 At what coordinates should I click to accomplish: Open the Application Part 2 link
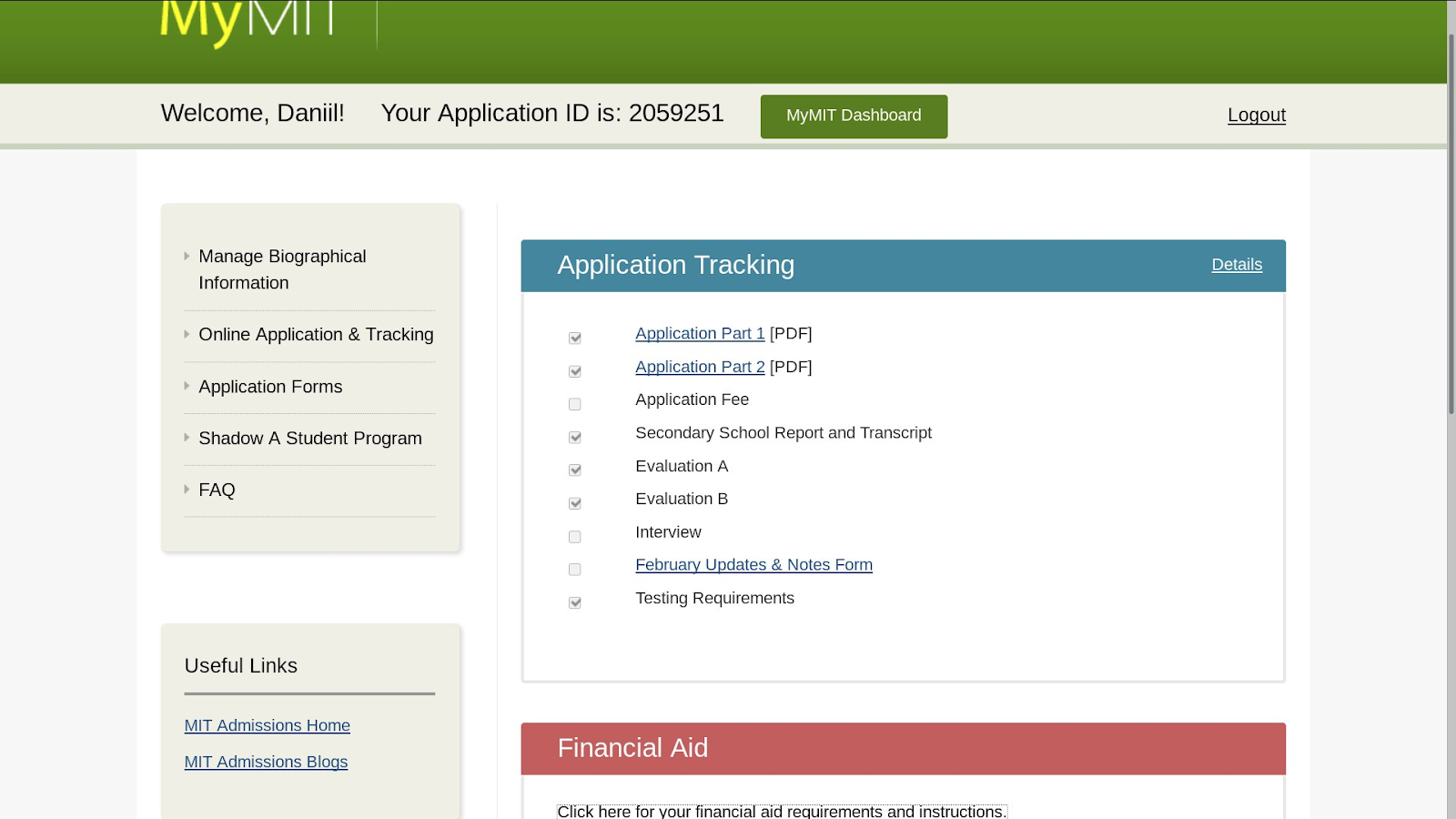click(x=700, y=367)
